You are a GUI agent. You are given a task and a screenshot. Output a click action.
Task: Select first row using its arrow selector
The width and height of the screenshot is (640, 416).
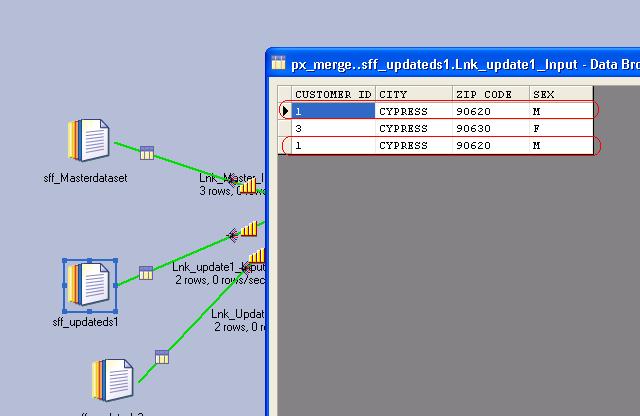click(x=284, y=111)
